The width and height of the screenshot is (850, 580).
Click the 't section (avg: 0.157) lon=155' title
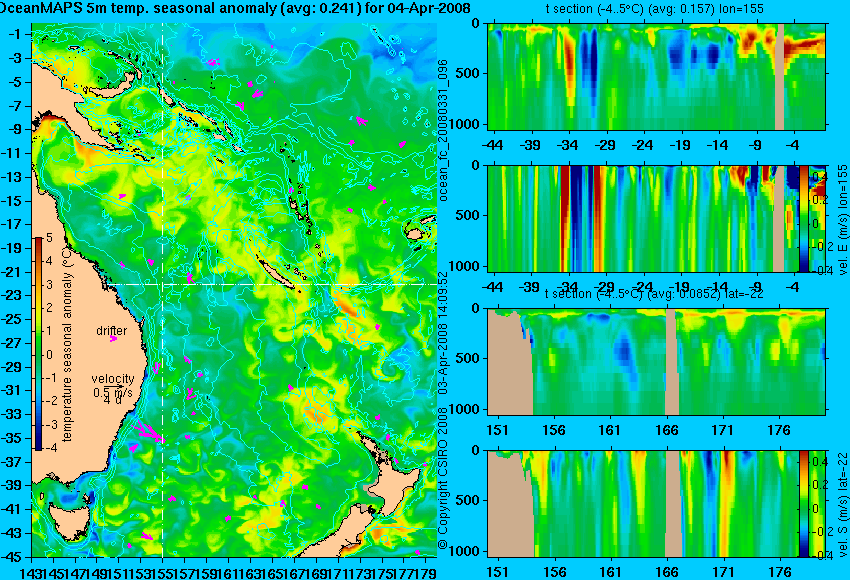click(x=655, y=9)
